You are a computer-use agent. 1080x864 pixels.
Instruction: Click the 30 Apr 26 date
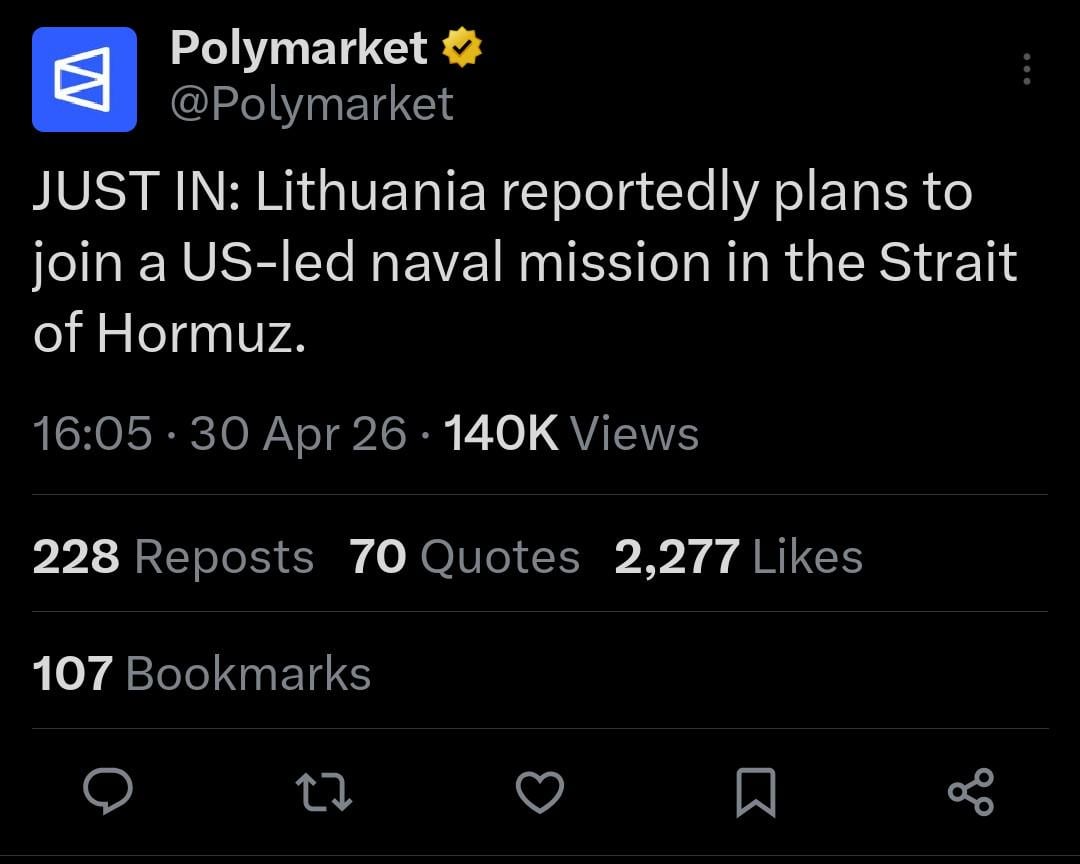pyautogui.click(x=298, y=434)
